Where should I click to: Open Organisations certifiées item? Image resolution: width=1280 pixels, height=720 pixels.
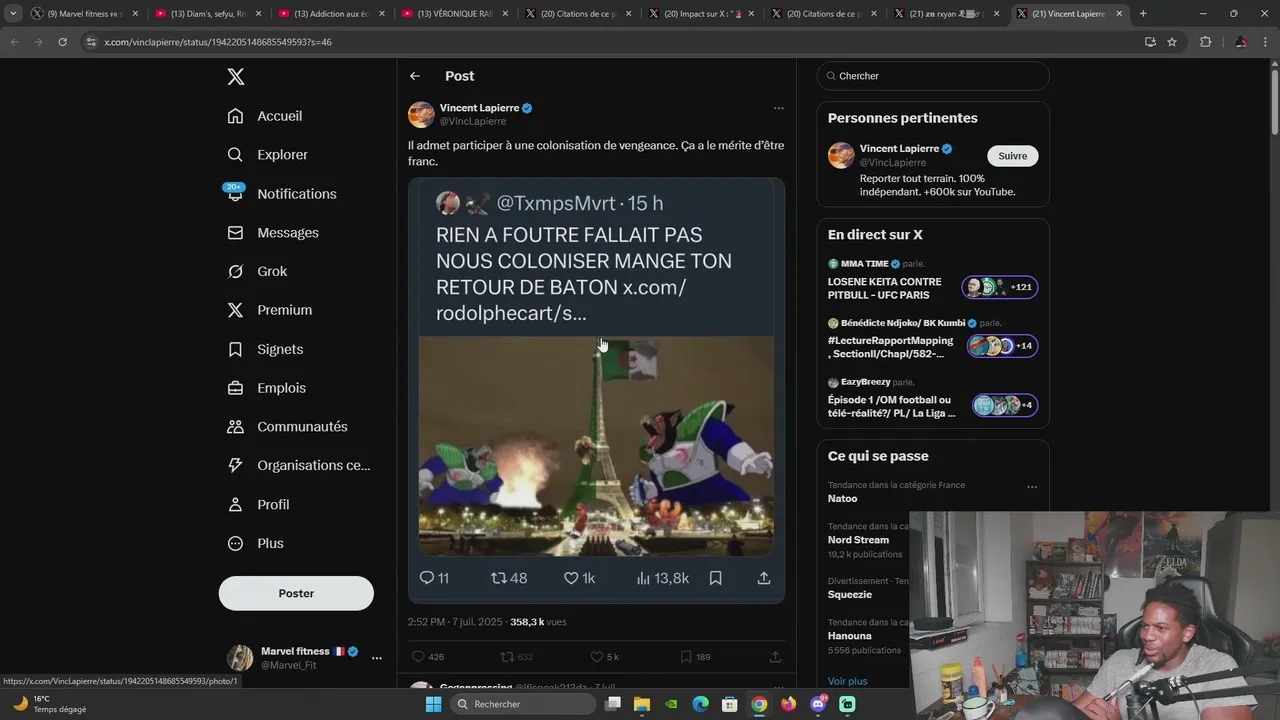pos(299,465)
